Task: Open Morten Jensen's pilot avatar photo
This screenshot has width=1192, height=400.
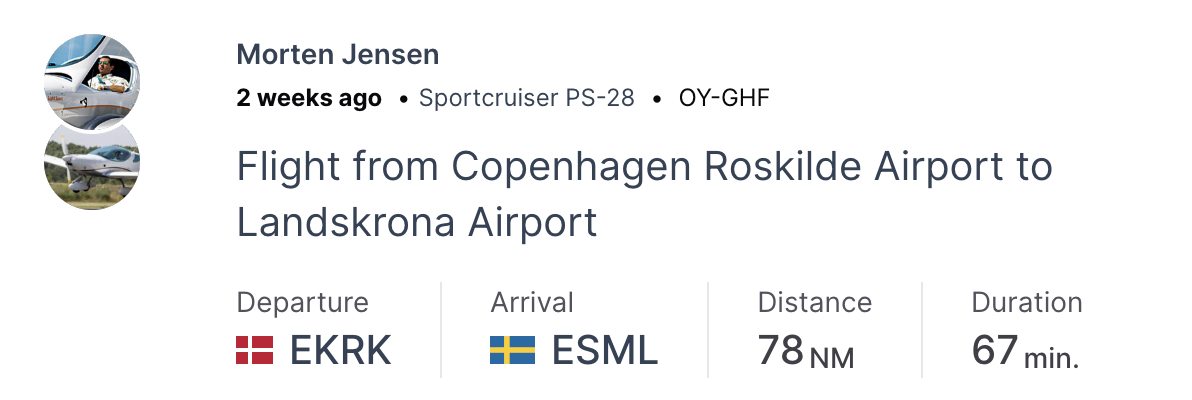Action: (93, 78)
